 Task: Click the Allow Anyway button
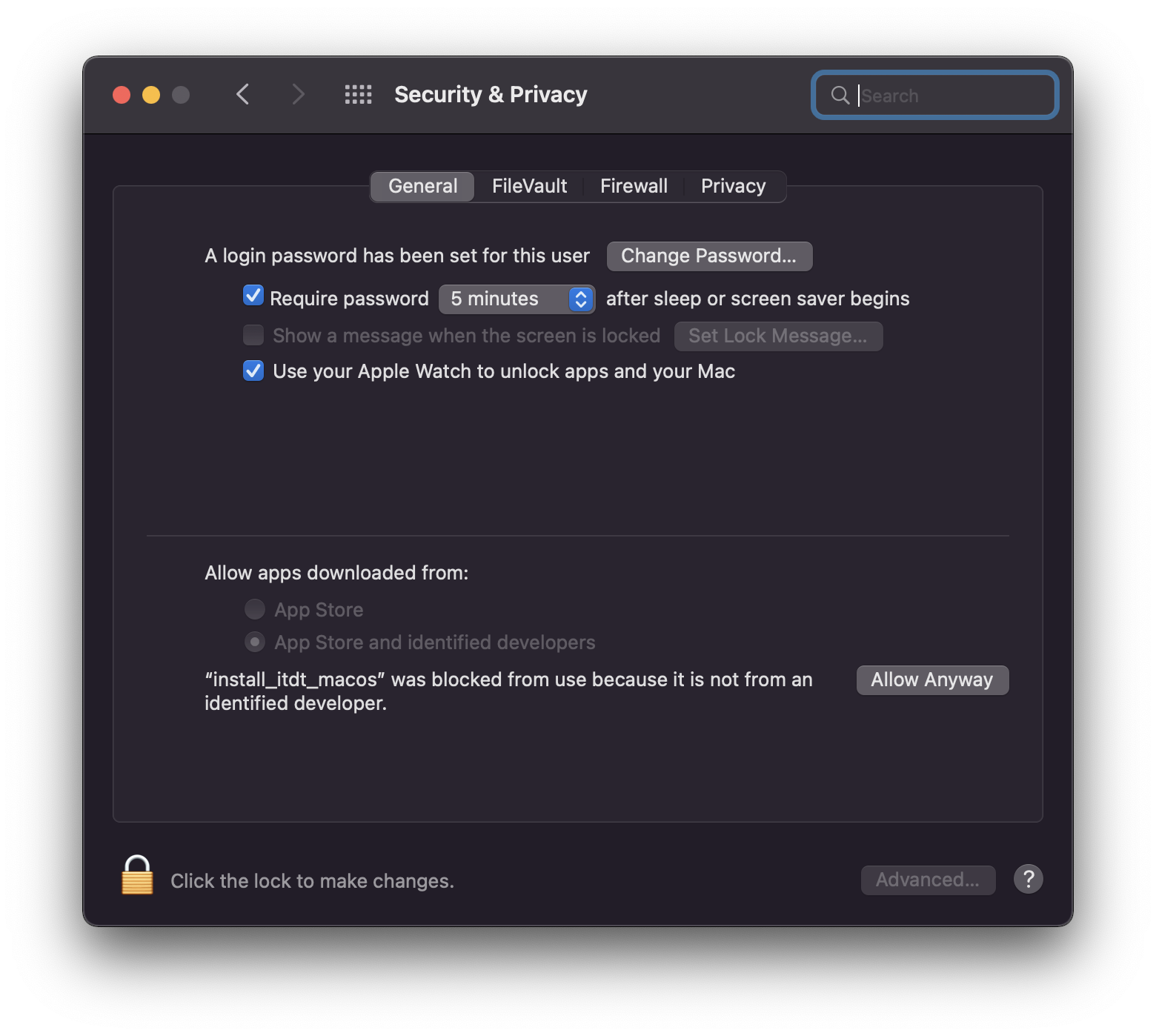(x=931, y=680)
